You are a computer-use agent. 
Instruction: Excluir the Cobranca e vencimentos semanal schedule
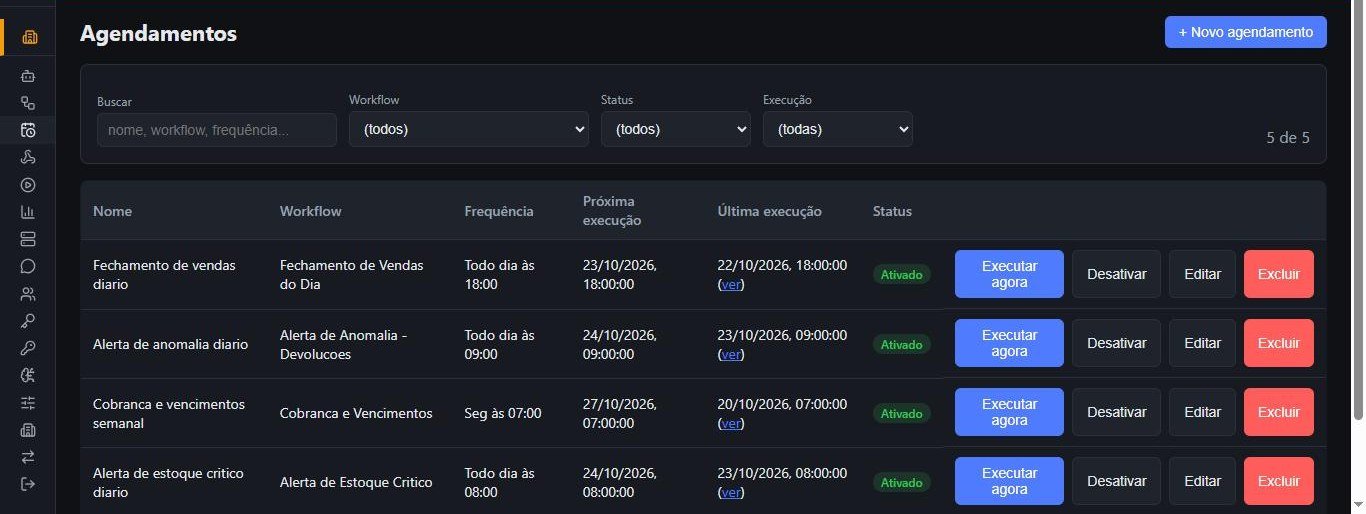(x=1279, y=412)
